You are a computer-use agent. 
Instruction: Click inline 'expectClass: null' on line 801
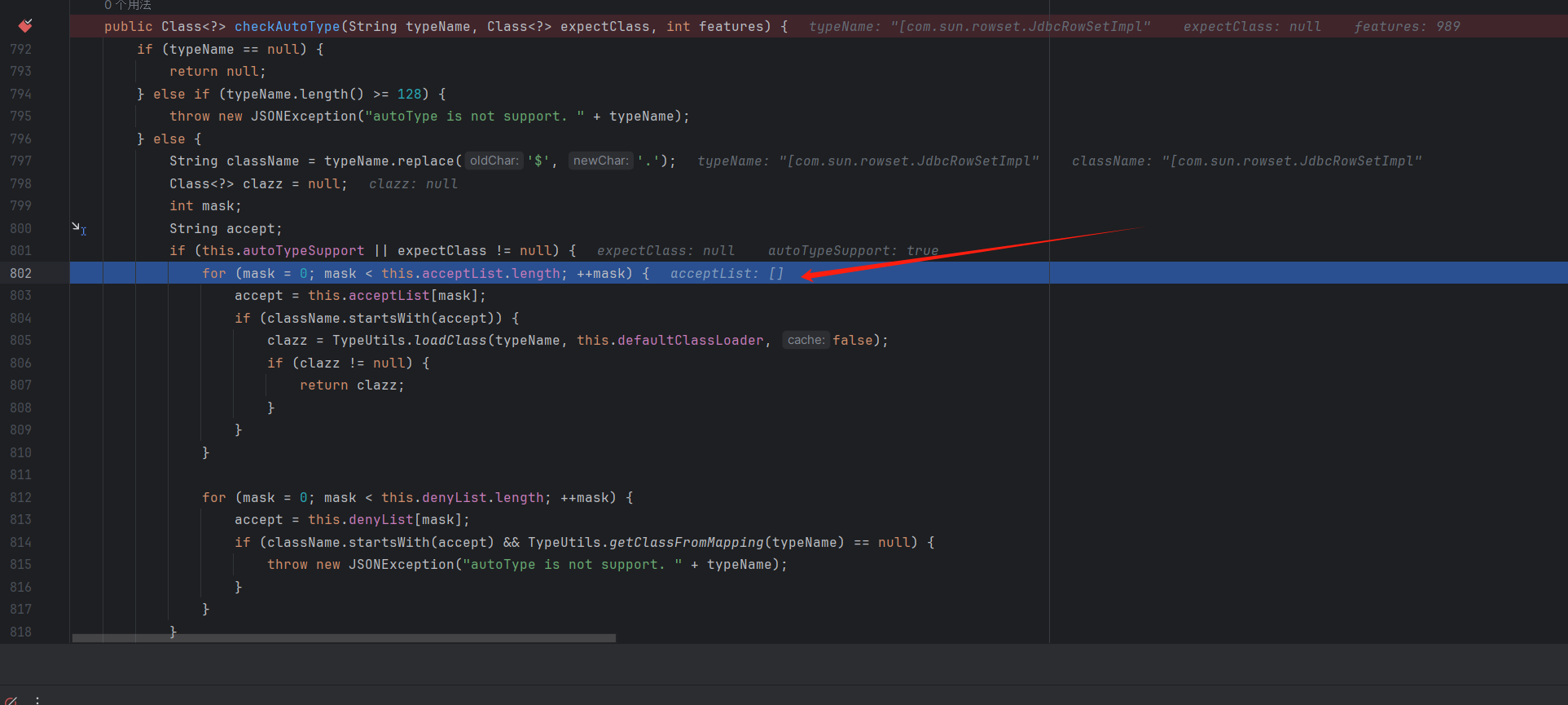665,250
